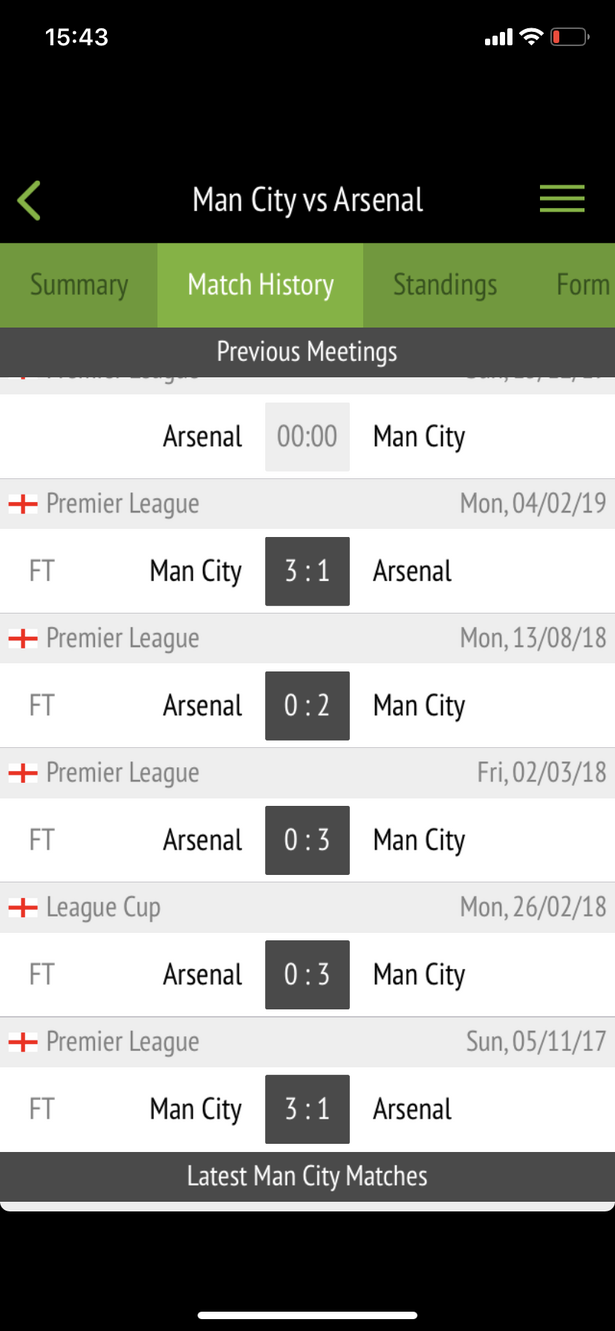
Task: Open the 3:1 score from 05/11/17
Action: tap(307, 1109)
